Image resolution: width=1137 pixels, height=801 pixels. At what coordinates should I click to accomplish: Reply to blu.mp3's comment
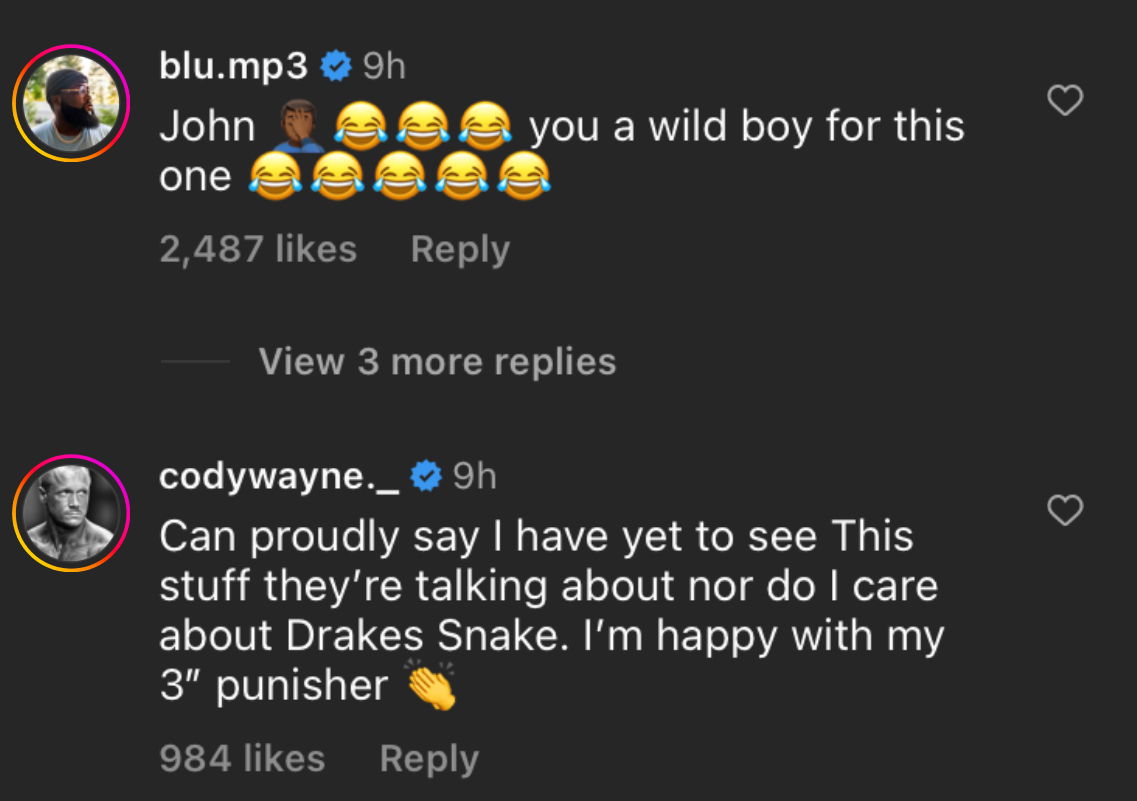pyautogui.click(x=459, y=249)
